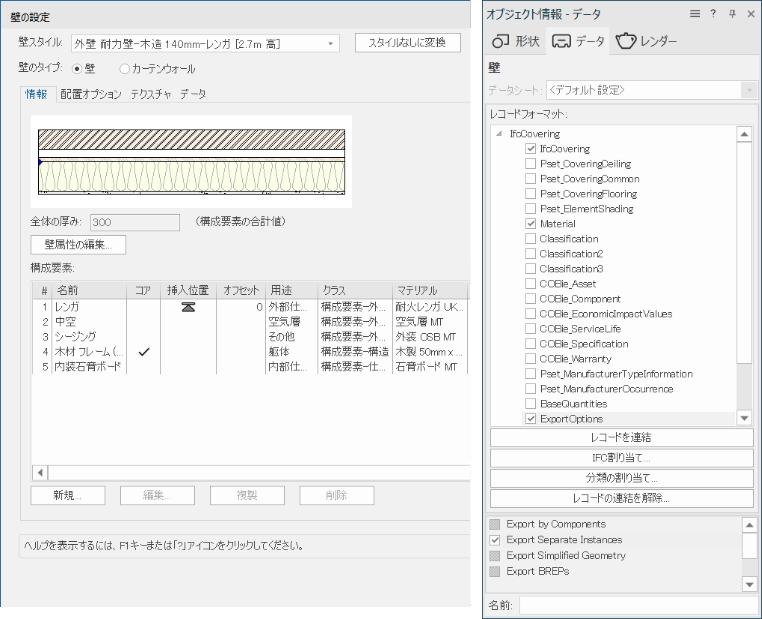Collapse the IfcCovering tree node
The height and width of the screenshot is (619, 762).
click(x=498, y=134)
